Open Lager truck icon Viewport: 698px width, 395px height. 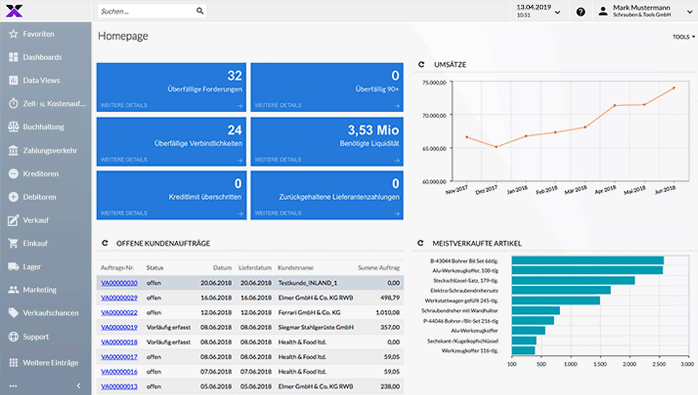click(x=13, y=267)
